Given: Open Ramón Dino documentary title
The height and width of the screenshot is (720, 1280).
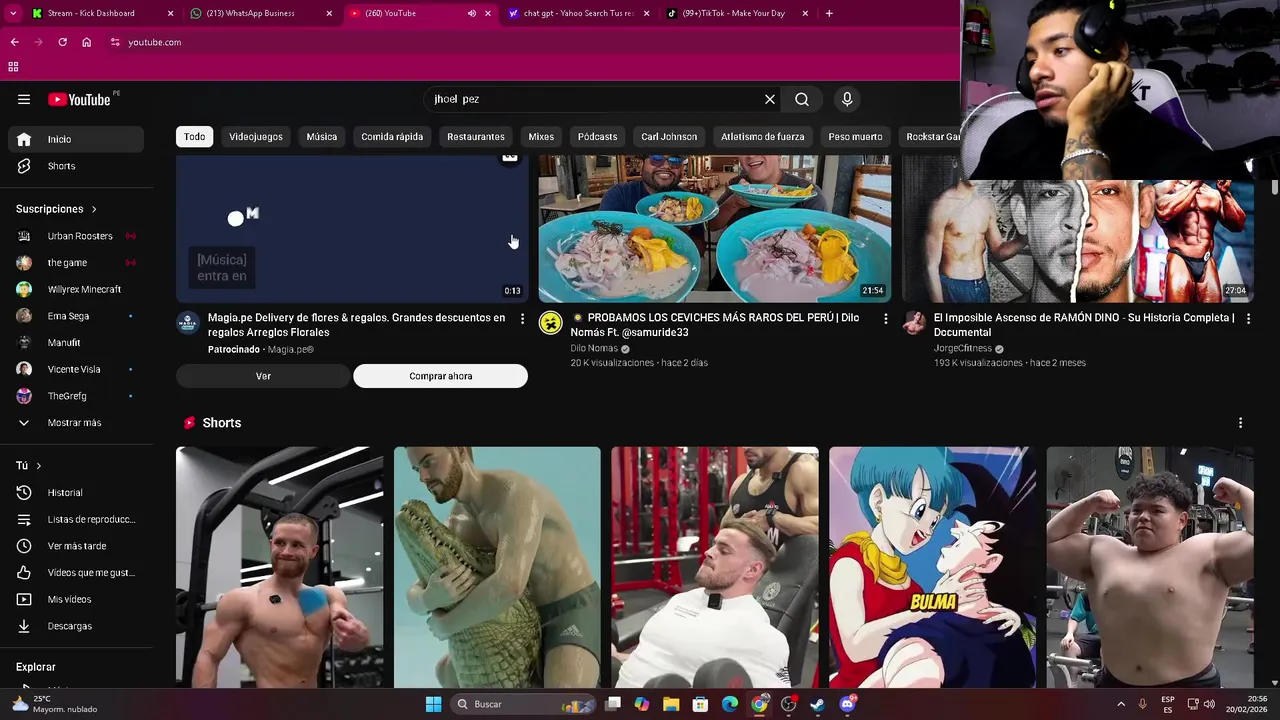Looking at the screenshot, I should coord(1084,325).
